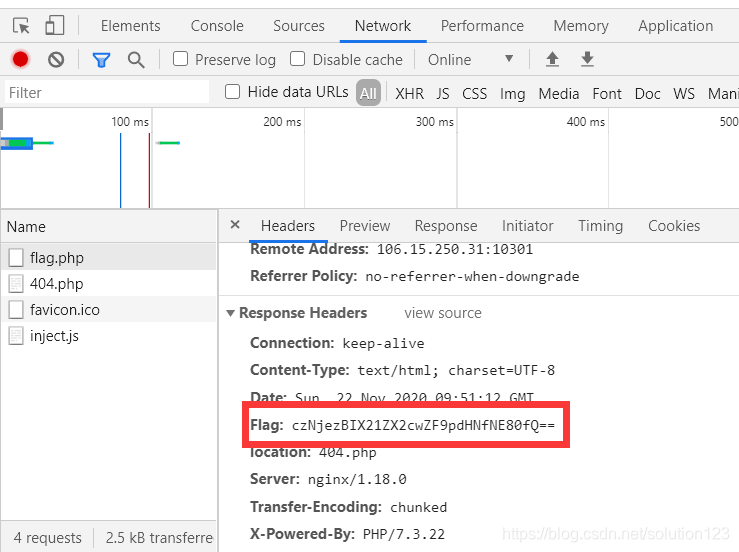Click the blue DOMContentLoaded timeline marker
739x552 pixels.
[121, 170]
